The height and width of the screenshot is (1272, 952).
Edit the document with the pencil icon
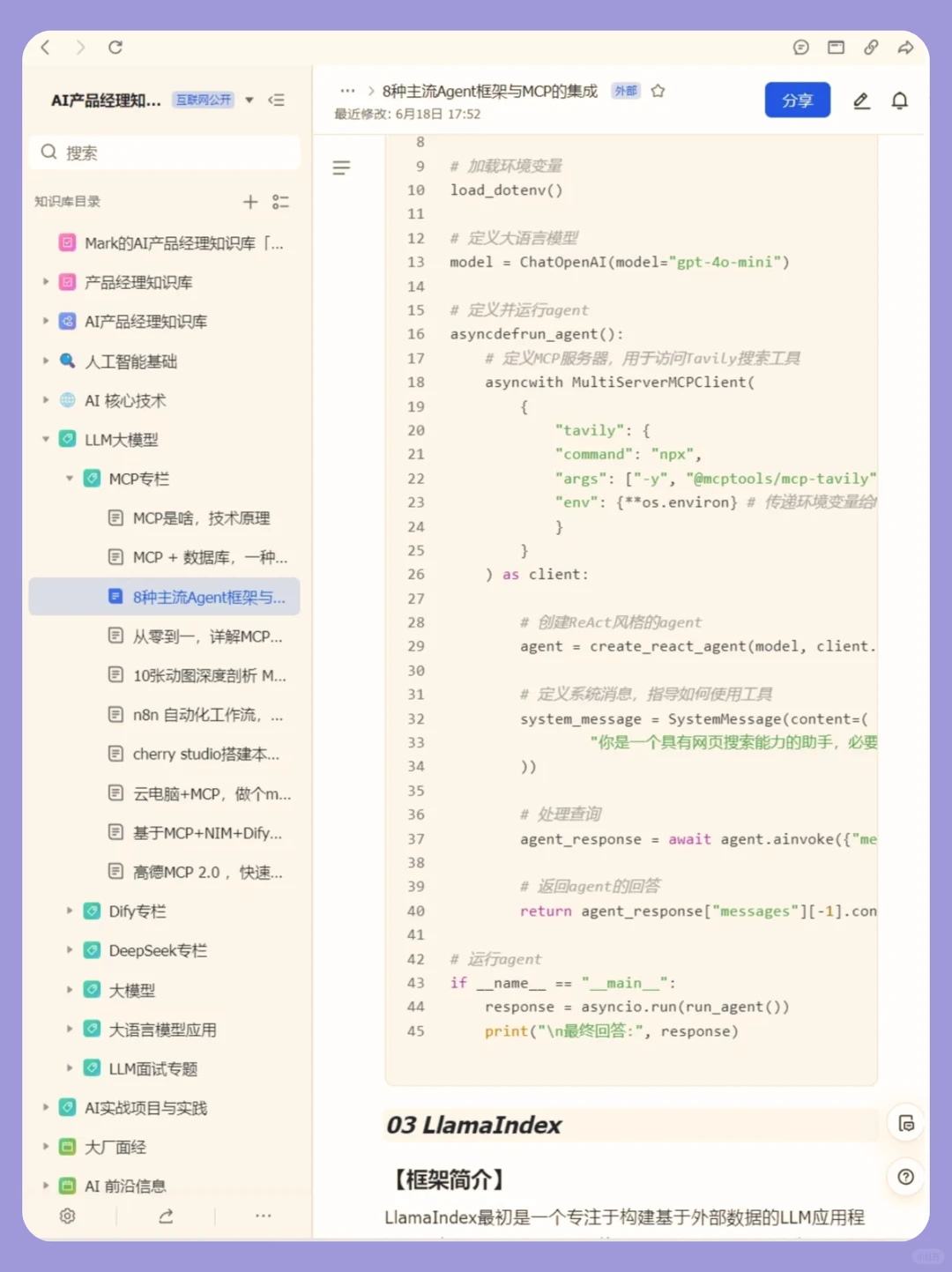(x=861, y=101)
